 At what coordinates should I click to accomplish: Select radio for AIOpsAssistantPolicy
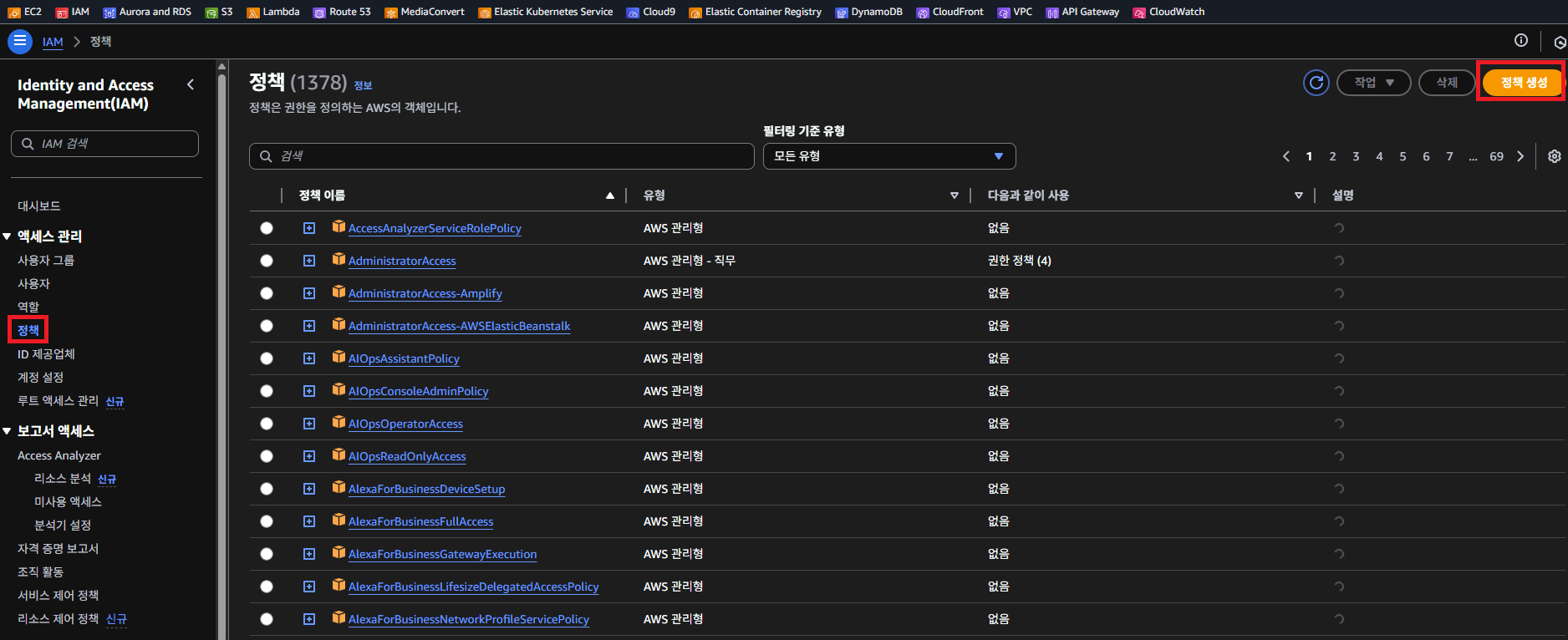click(x=267, y=358)
